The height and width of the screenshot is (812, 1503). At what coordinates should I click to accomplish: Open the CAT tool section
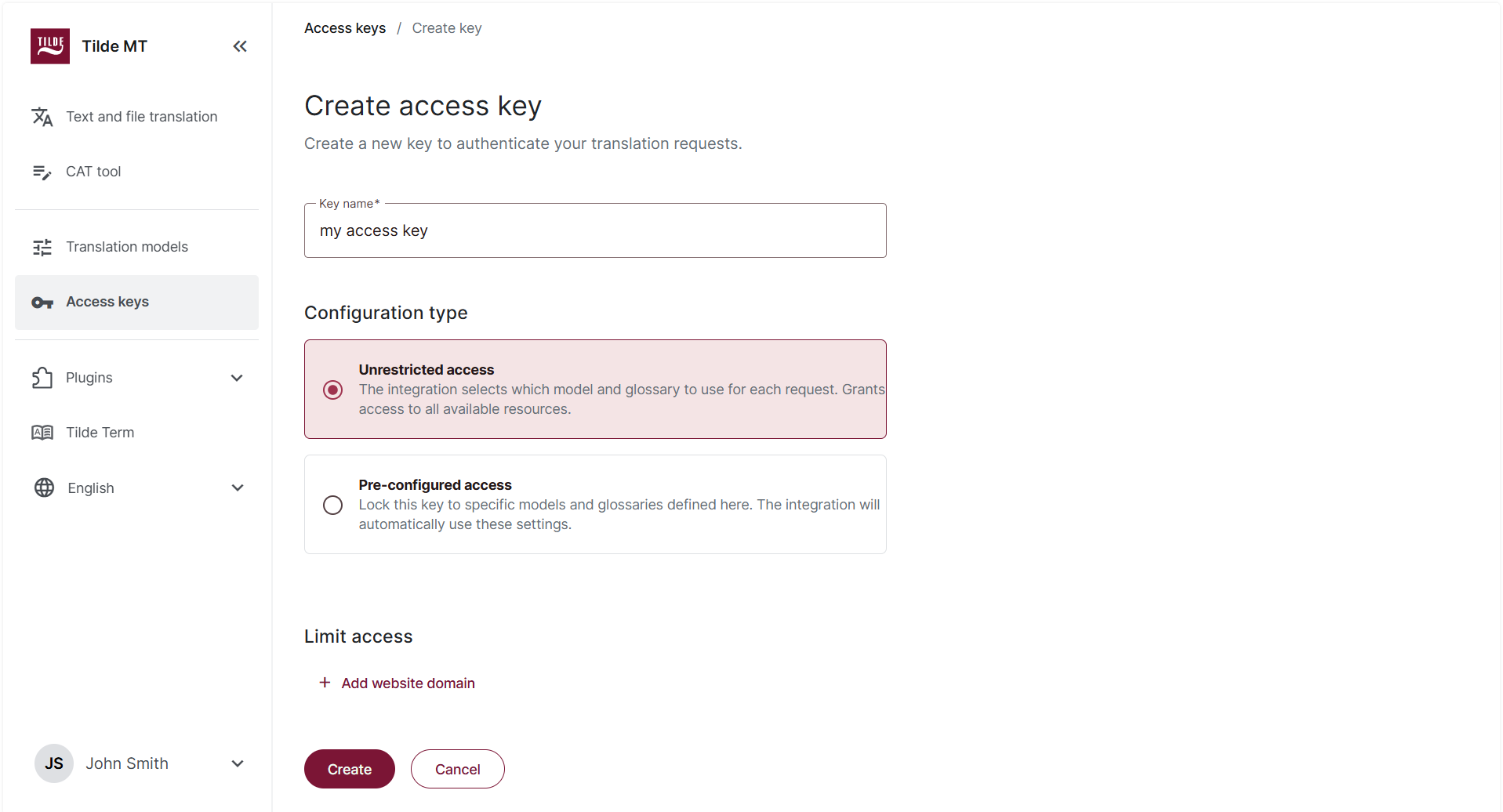[93, 171]
